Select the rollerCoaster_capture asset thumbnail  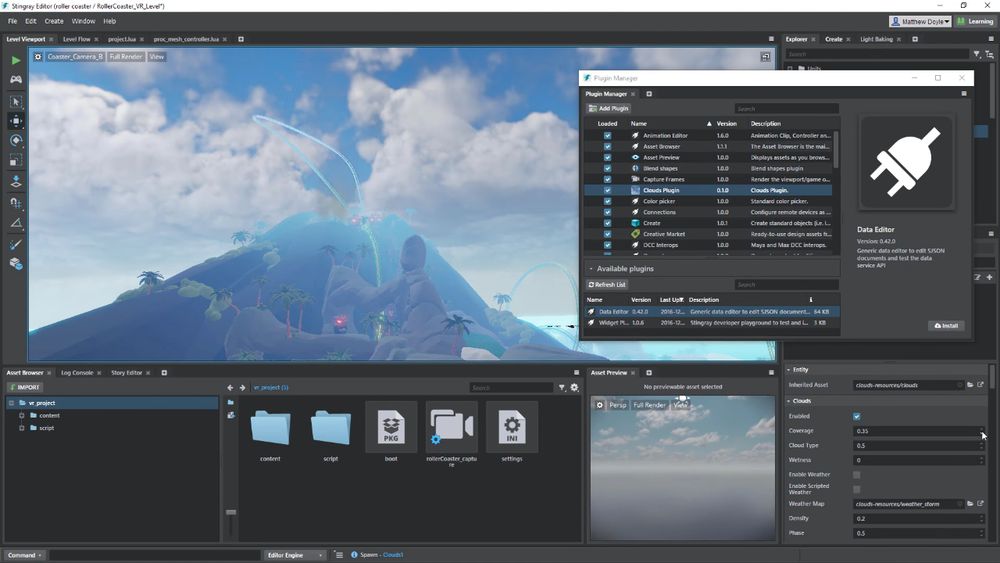click(451, 428)
